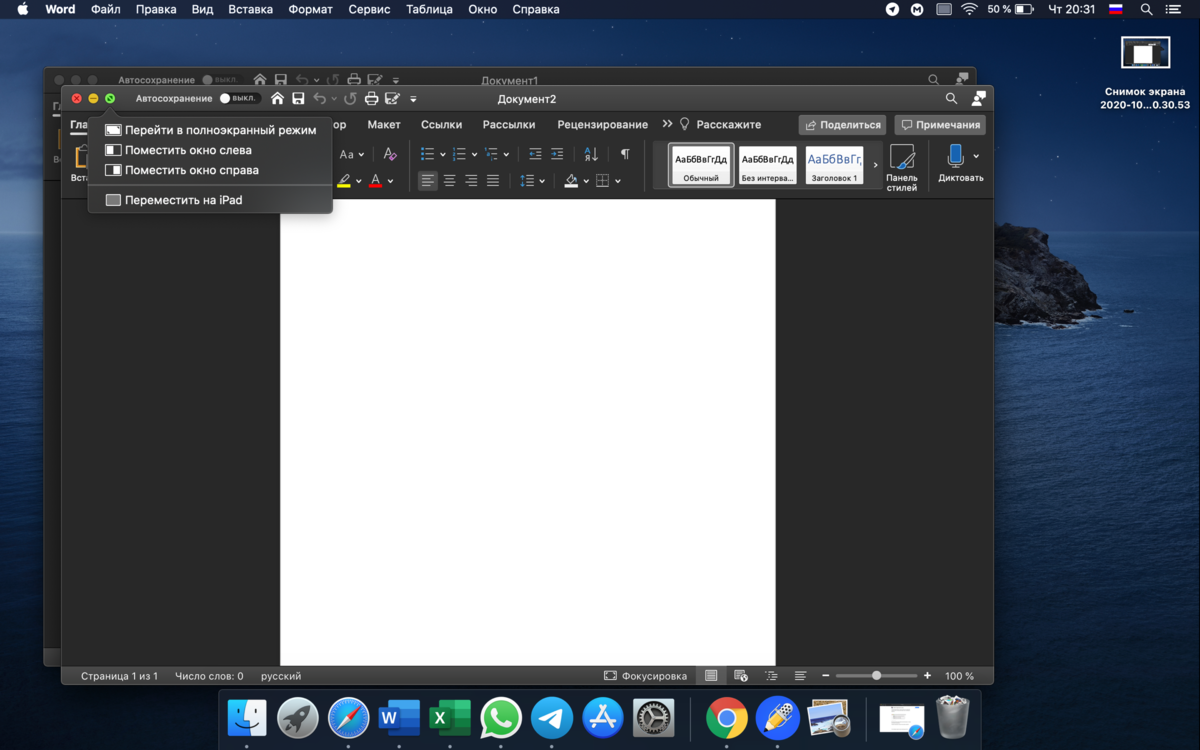Viewport: 1200px width, 750px height.
Task: Click Страница 1 из 1 status indicator
Action: click(119, 676)
